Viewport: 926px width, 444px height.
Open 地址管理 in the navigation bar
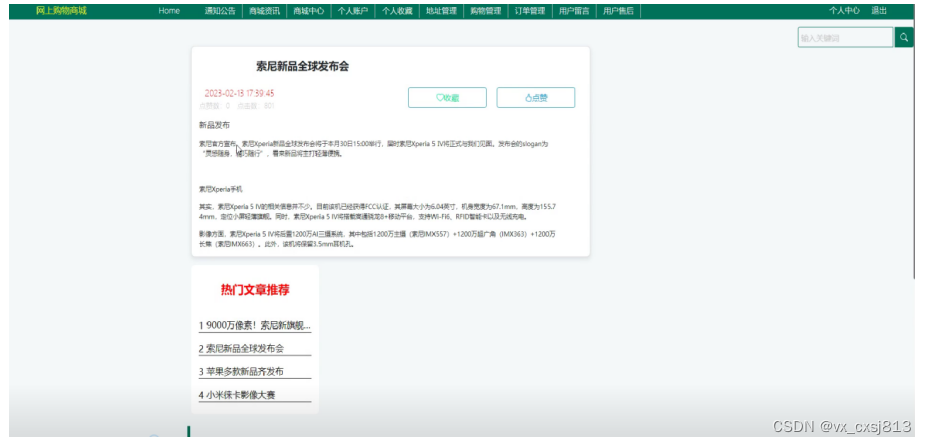(x=442, y=11)
